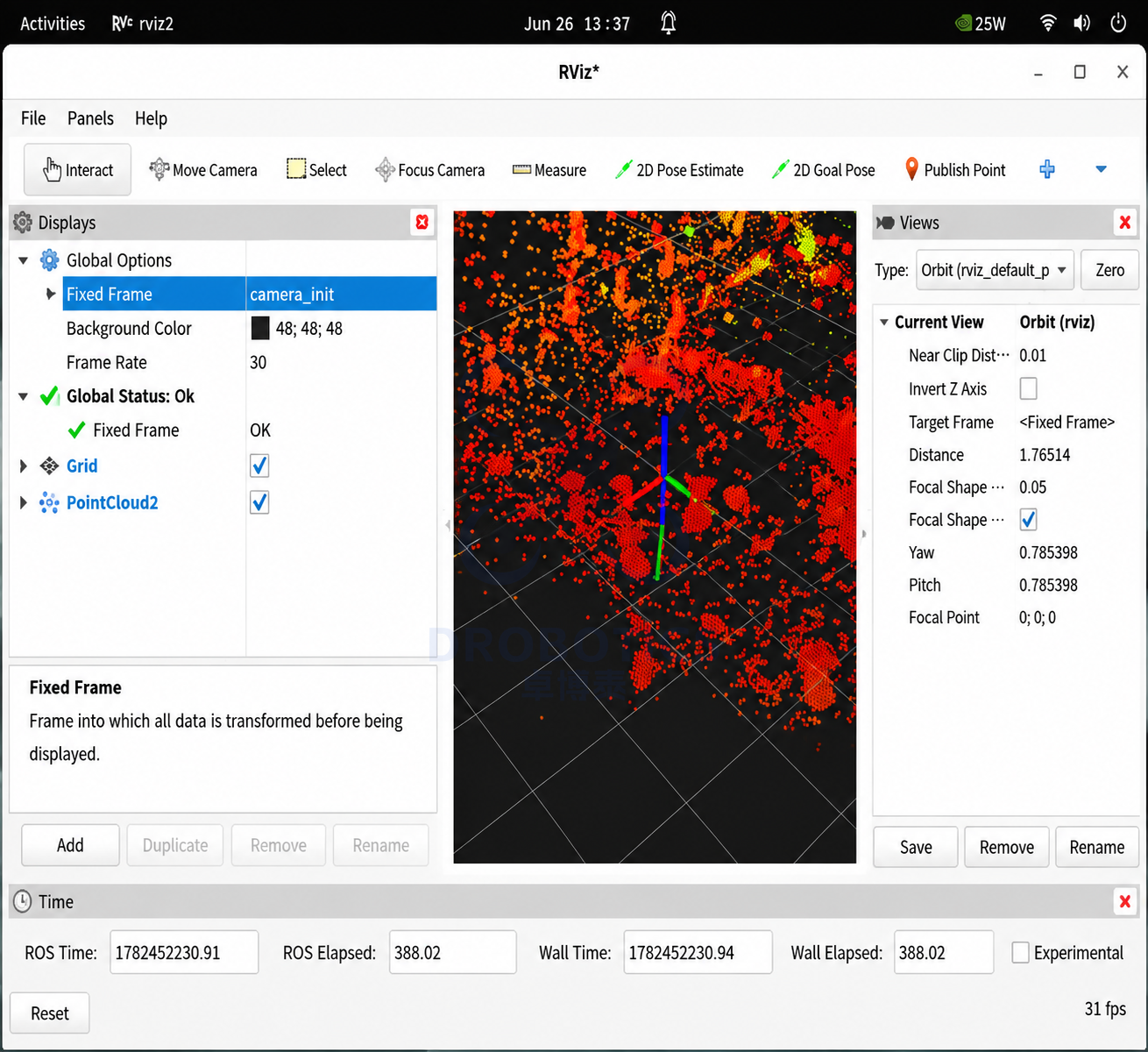Toggle the Grid display checkbox
The width and height of the screenshot is (1148, 1052).
point(259,466)
